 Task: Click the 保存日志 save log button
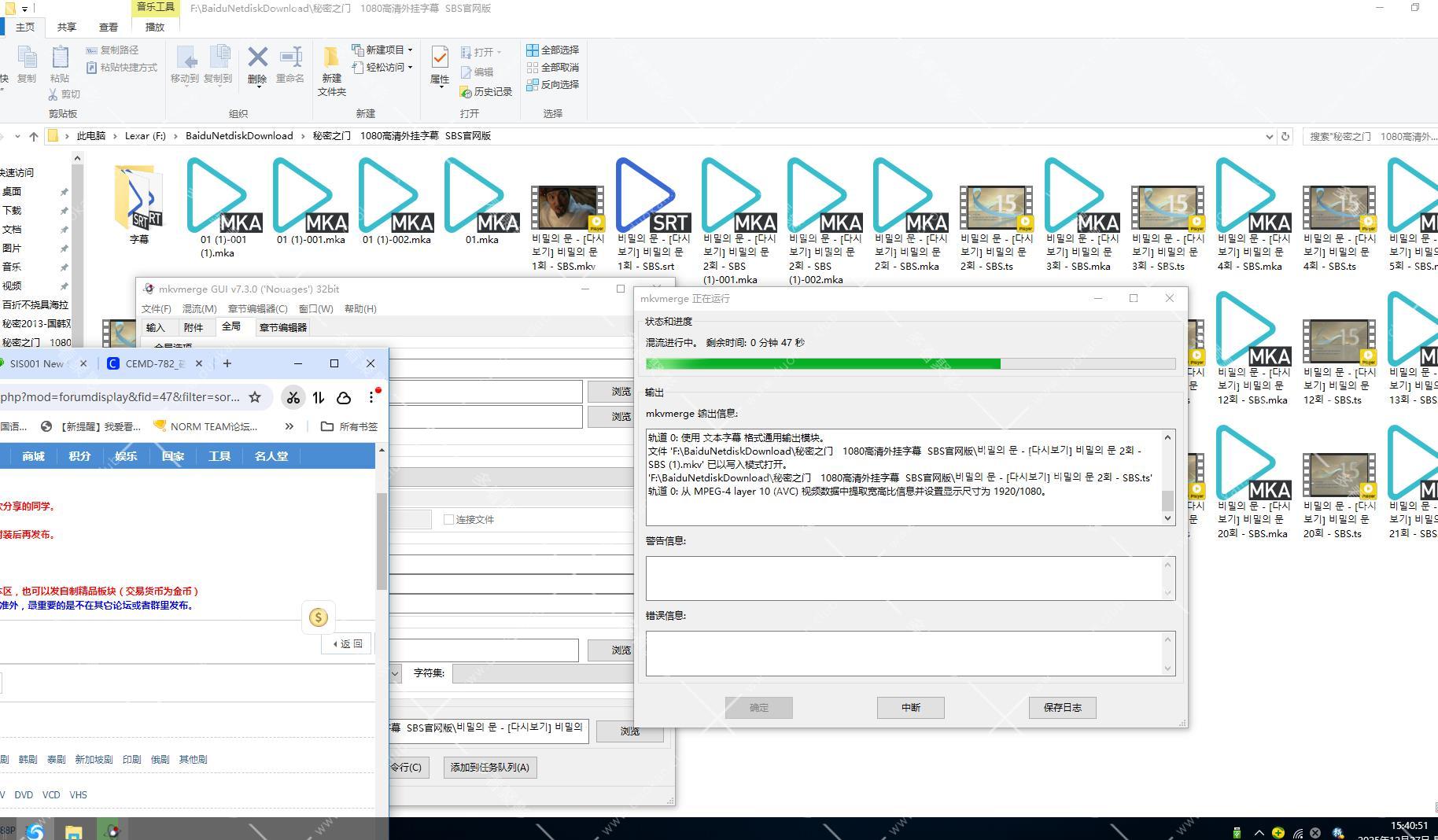(1062, 707)
